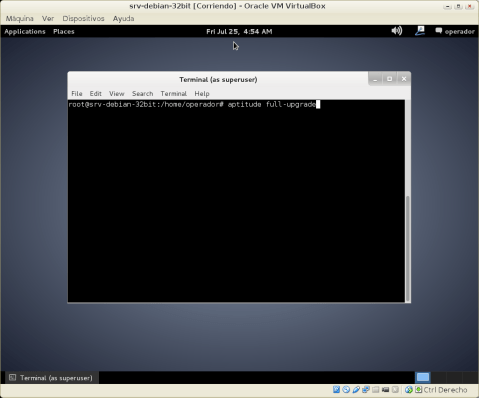Switch to the second workspace in the switcher
Image resolution: width=479 pixels, height=398 pixels.
(x=438, y=377)
